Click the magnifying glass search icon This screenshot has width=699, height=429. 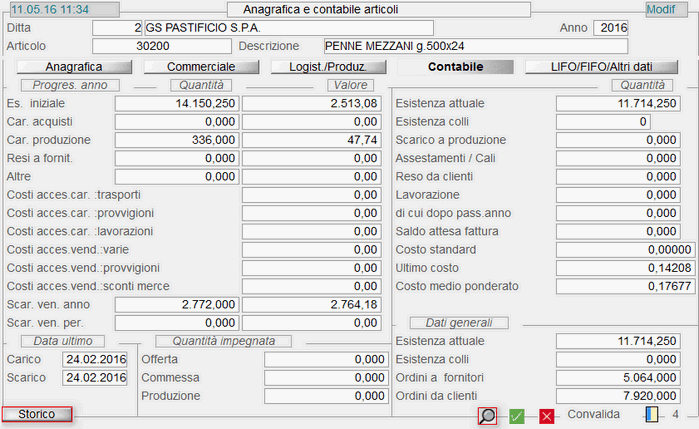click(x=487, y=416)
